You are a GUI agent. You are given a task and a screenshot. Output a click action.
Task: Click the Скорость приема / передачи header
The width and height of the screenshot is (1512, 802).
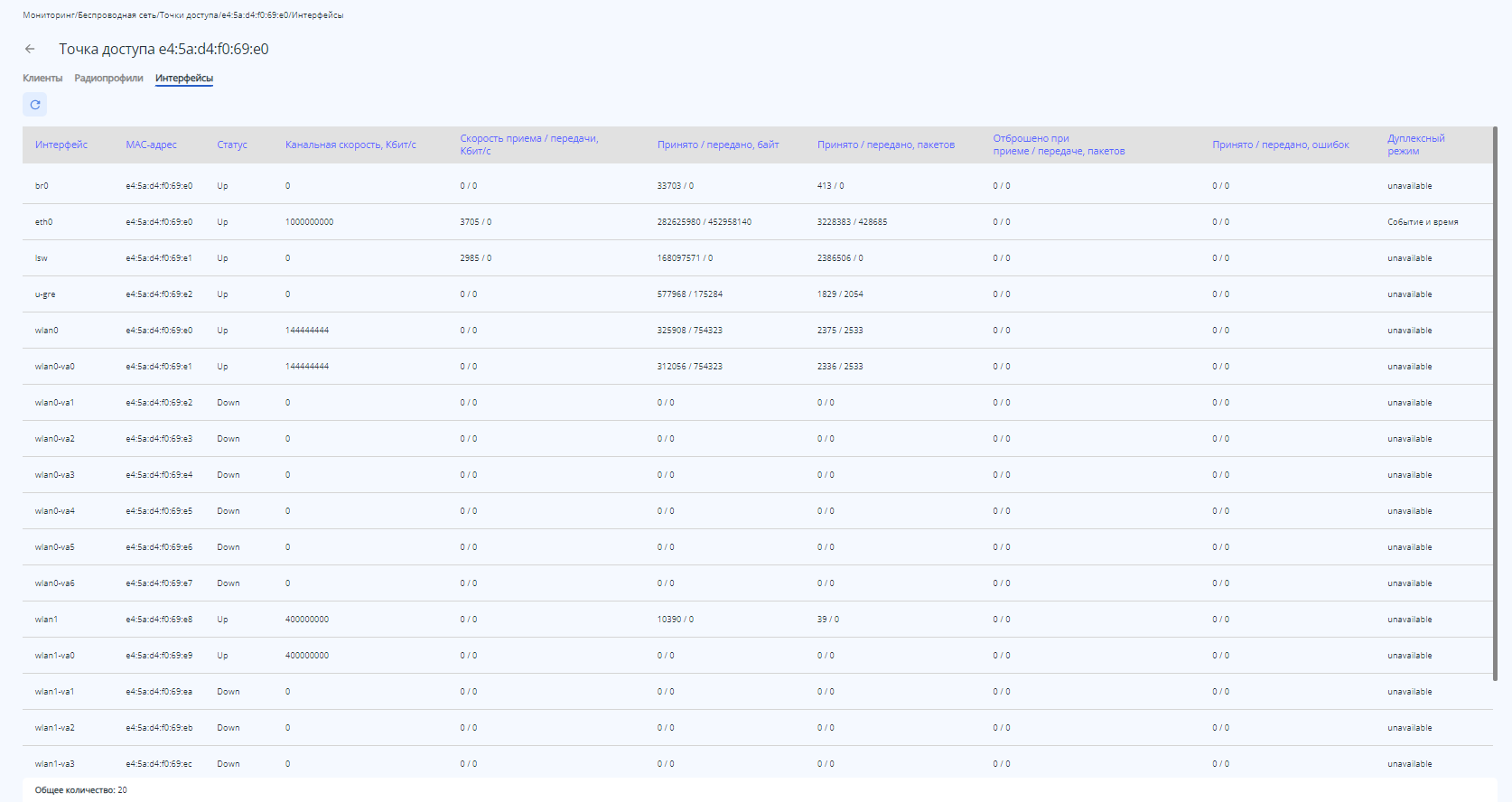pyautogui.click(x=528, y=145)
